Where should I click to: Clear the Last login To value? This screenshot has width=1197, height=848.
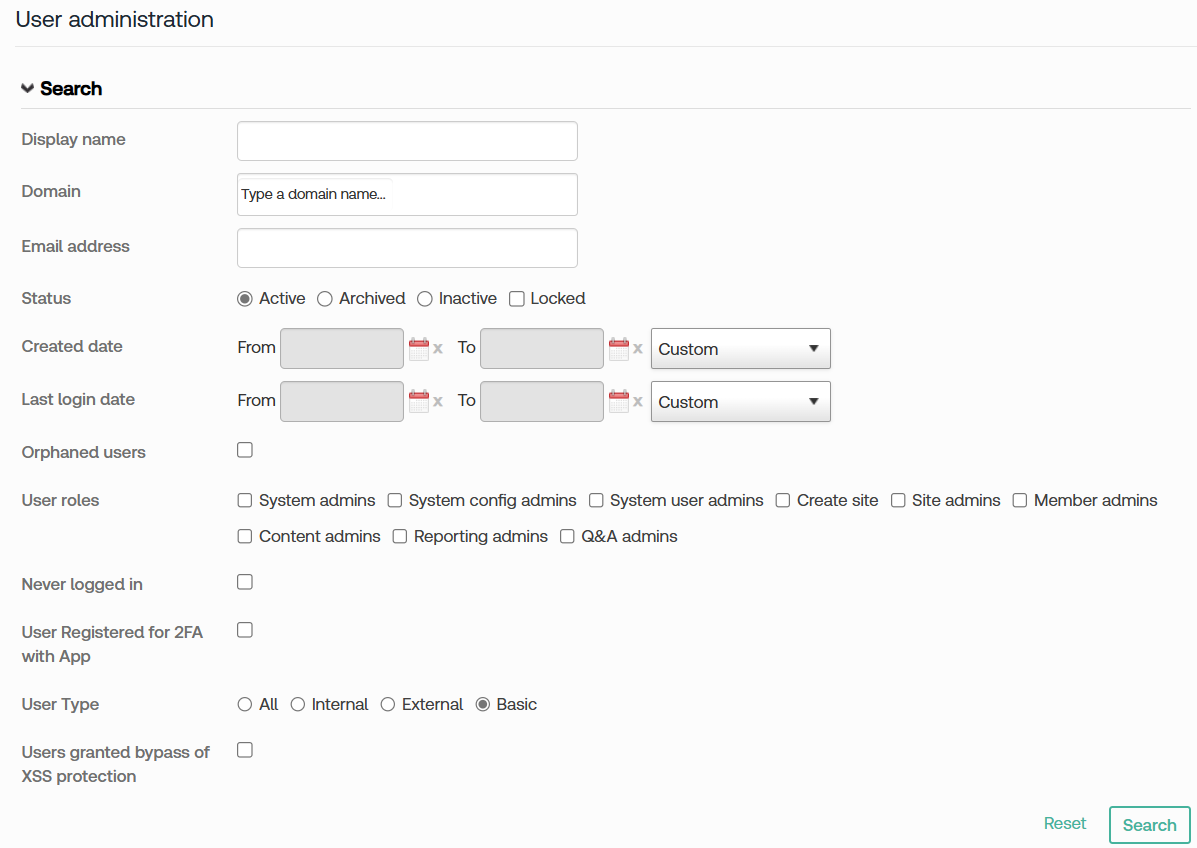pyautogui.click(x=638, y=402)
